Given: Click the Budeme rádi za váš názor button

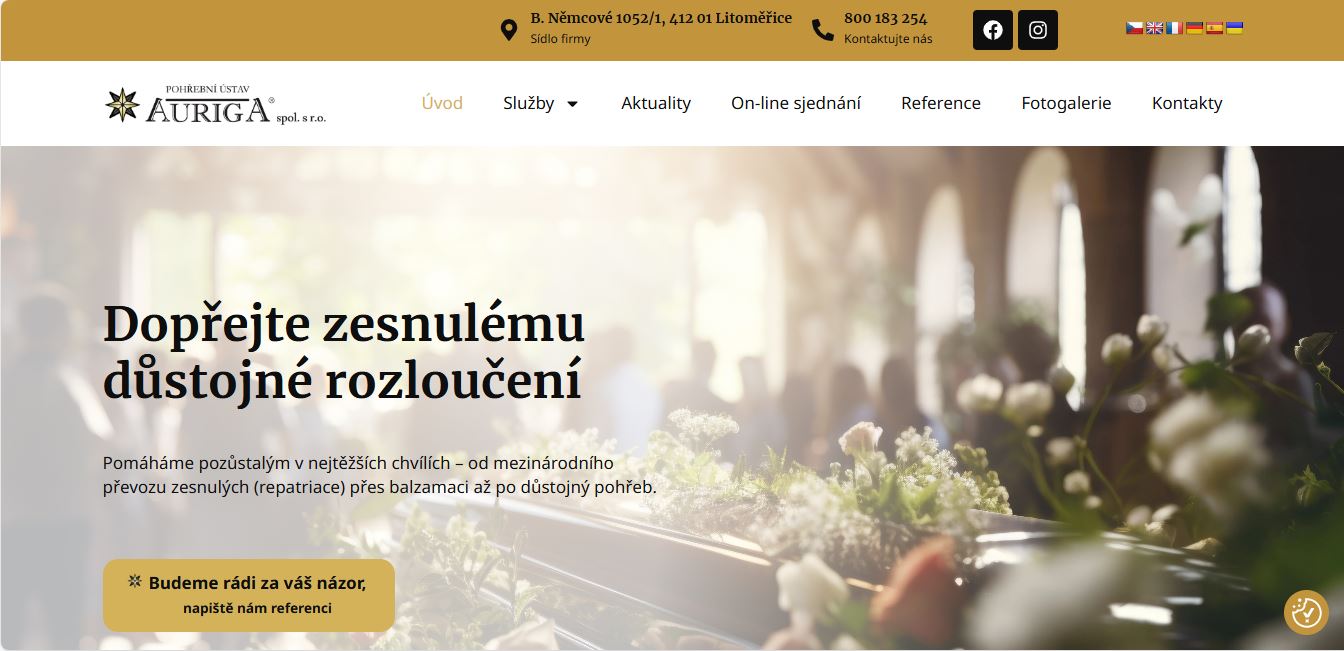Looking at the screenshot, I should click(249, 595).
